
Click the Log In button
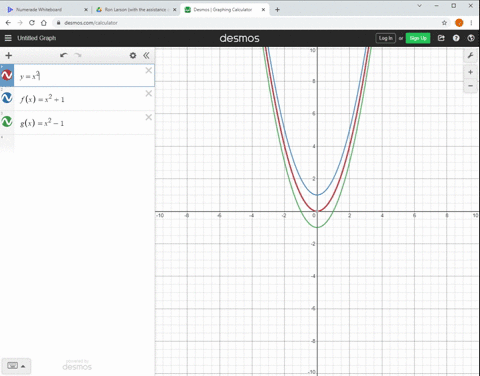[385, 38]
